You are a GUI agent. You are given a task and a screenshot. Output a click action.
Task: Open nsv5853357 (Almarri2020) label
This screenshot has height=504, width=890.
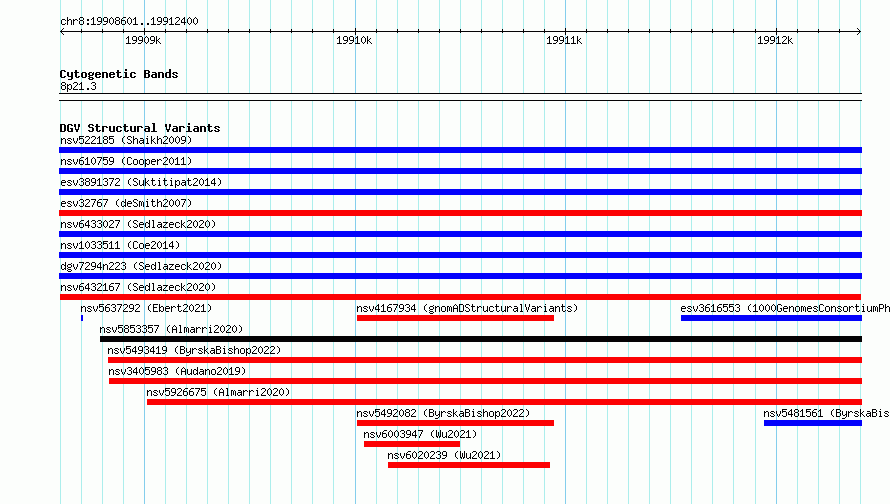(x=171, y=329)
